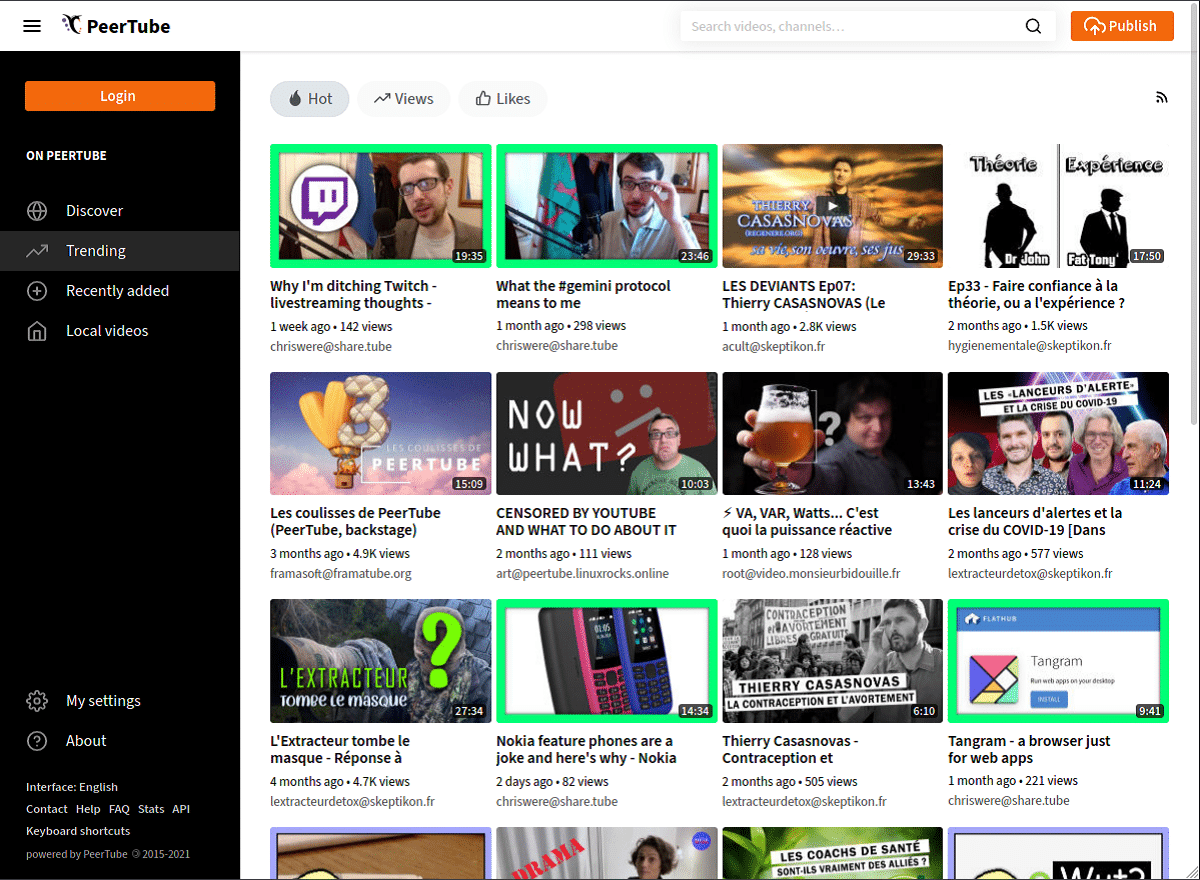
Task: Enable Hot sorting filter
Action: (x=309, y=98)
